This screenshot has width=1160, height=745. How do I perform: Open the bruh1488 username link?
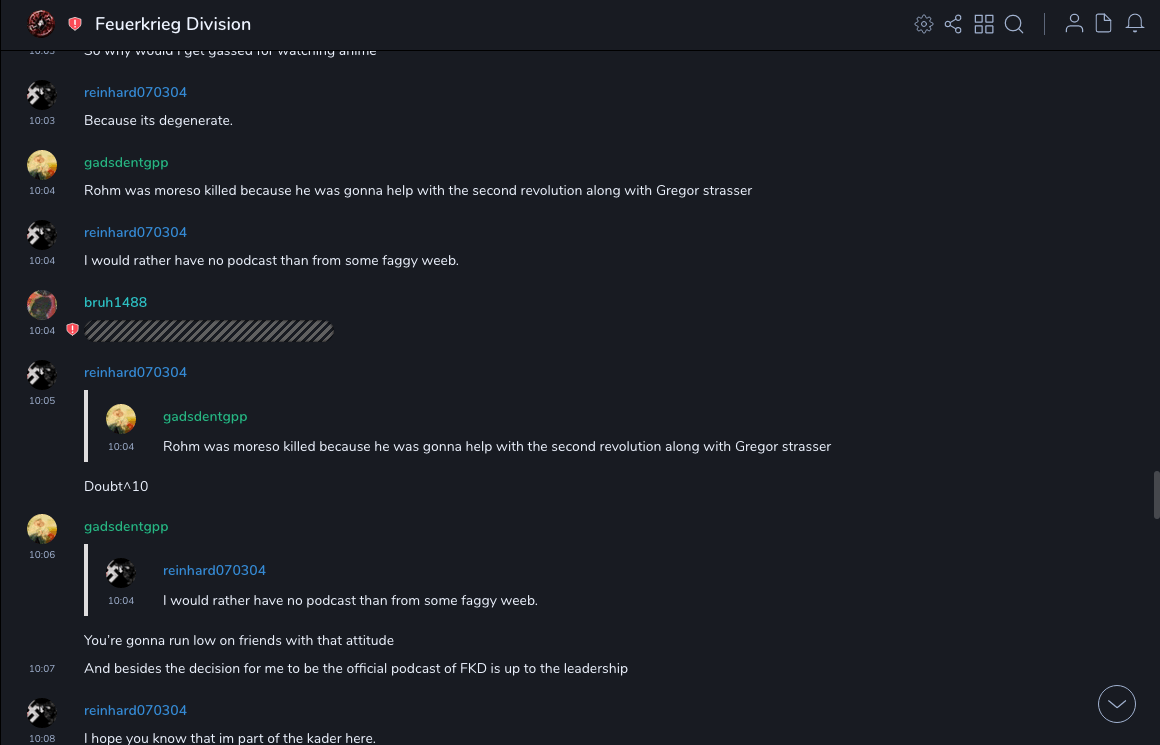[115, 302]
